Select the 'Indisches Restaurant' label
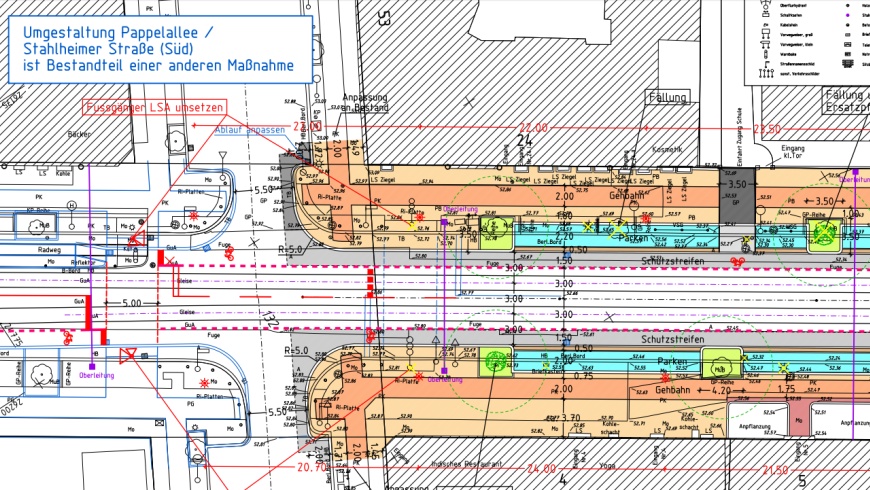 click(x=466, y=463)
